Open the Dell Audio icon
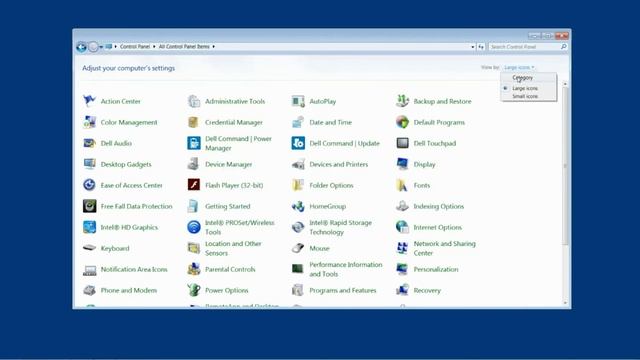Image resolution: width=640 pixels, height=360 pixels. coord(89,143)
